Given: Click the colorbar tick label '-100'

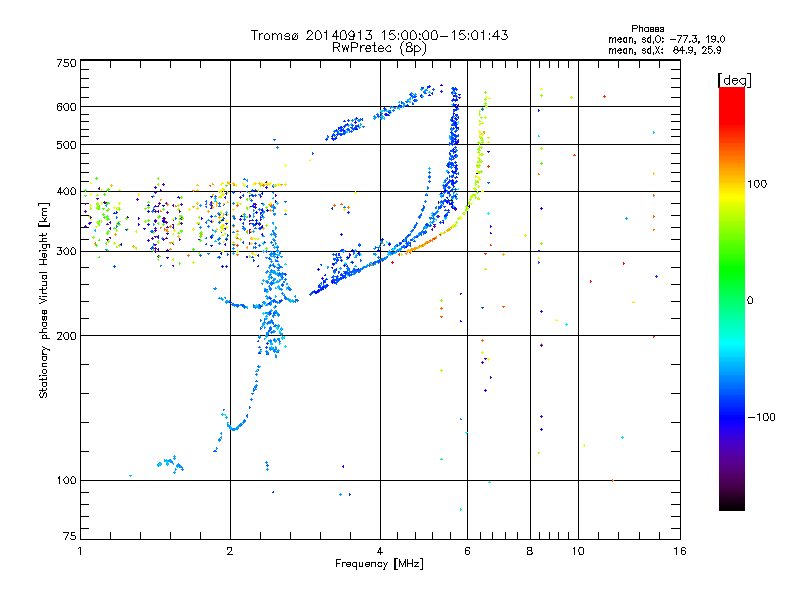Looking at the screenshot, I should (762, 417).
